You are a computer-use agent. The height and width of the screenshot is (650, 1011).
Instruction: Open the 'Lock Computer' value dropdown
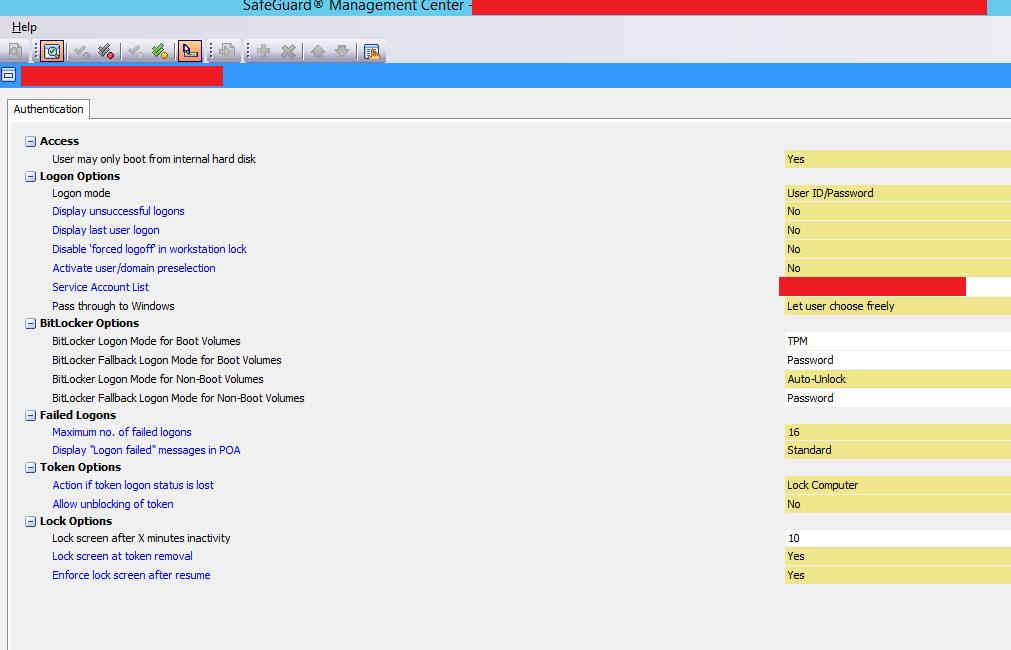(x=898, y=485)
